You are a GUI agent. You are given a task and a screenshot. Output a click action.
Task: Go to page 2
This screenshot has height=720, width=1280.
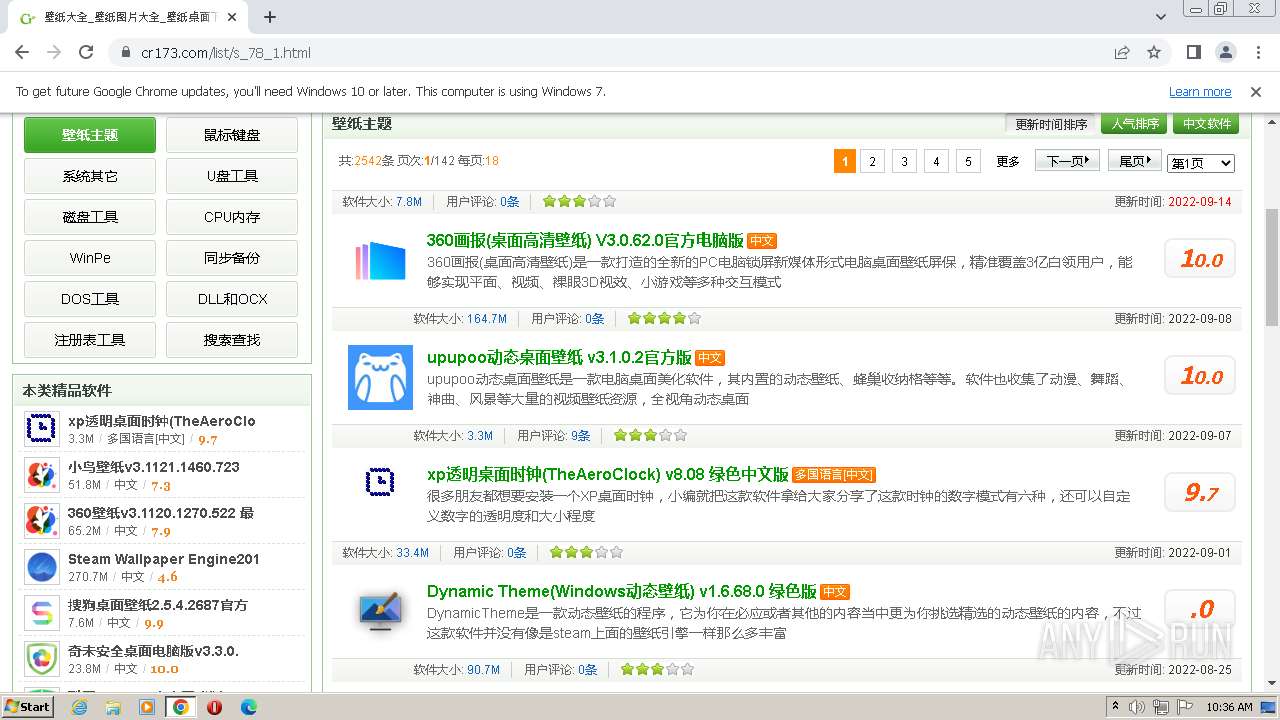(872, 162)
